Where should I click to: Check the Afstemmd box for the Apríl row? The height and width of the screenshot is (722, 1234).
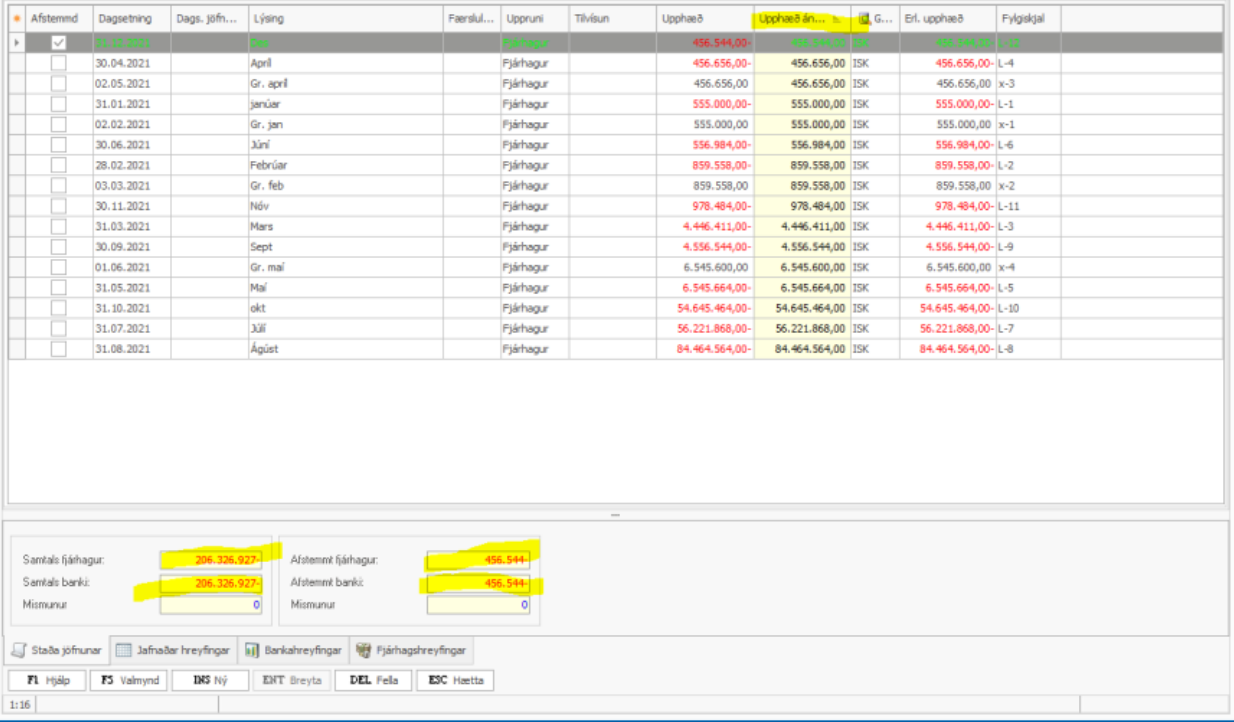[x=59, y=63]
